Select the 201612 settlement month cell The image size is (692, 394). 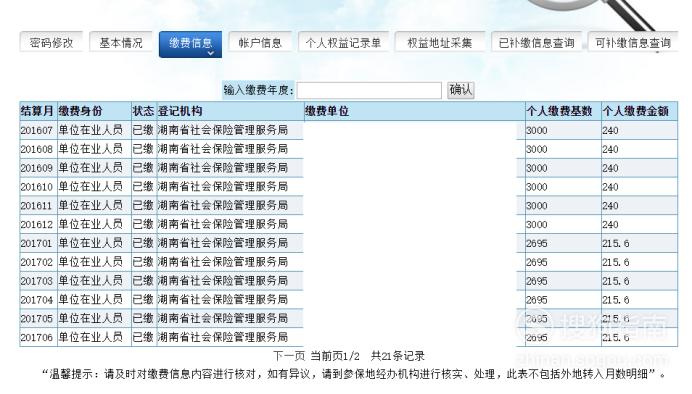tap(37, 225)
